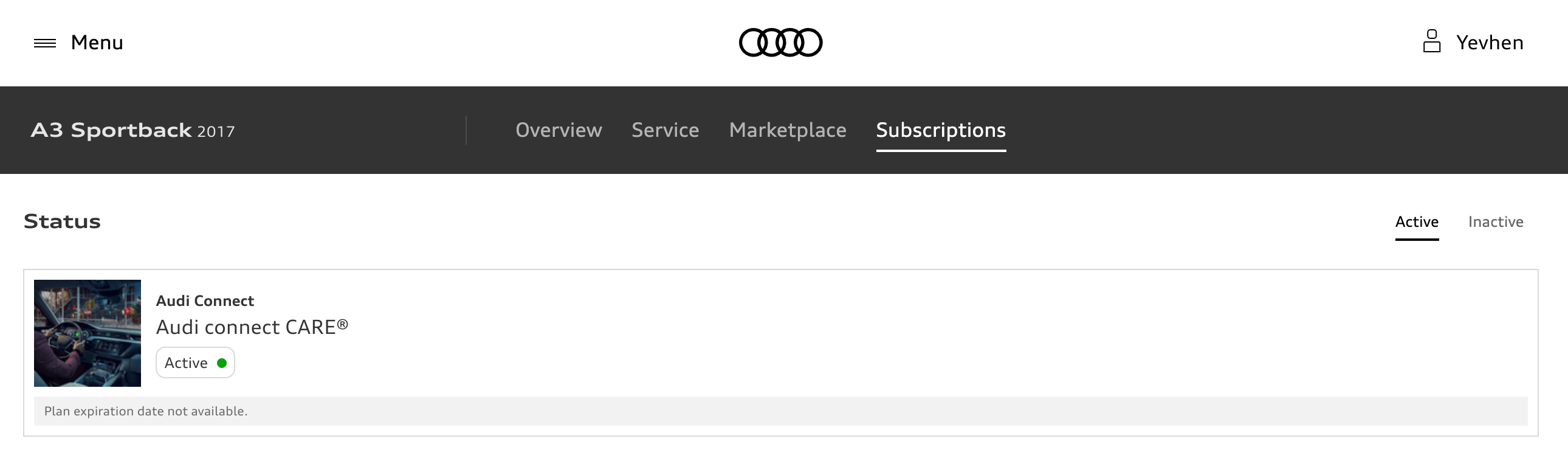Click the plan expiration date notice bar
This screenshot has width=1568, height=461.
pos(781,411)
